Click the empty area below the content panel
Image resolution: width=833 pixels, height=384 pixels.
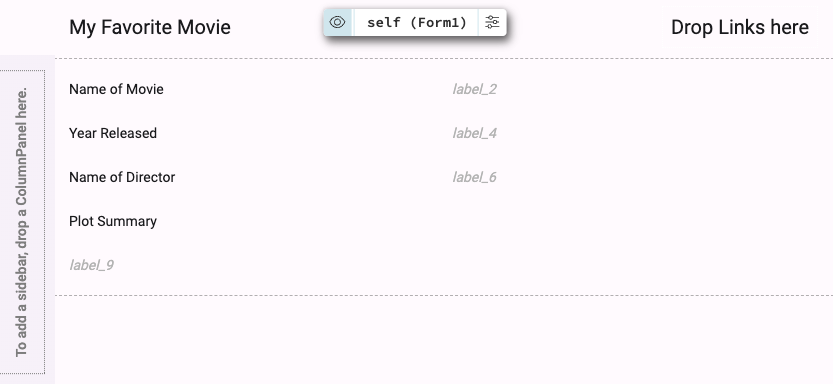click(x=444, y=340)
